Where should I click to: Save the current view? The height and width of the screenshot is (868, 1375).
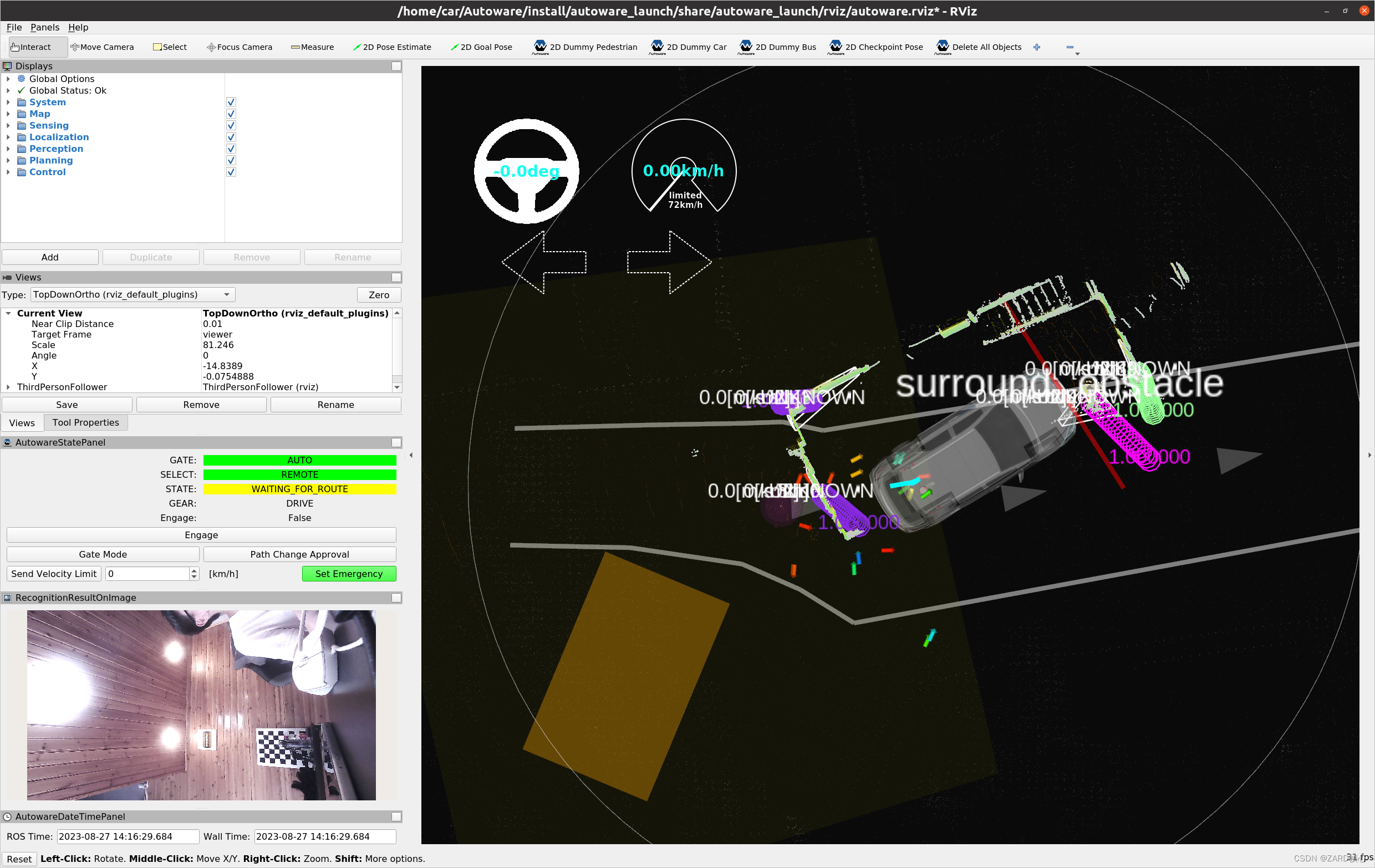tap(67, 405)
